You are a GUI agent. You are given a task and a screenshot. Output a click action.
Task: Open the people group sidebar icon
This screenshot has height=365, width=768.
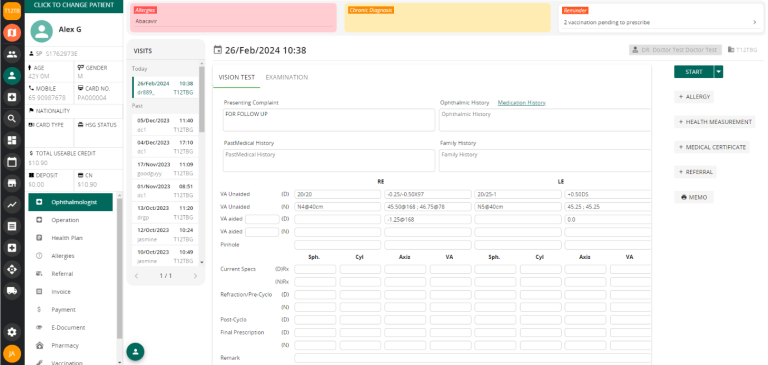(x=12, y=54)
